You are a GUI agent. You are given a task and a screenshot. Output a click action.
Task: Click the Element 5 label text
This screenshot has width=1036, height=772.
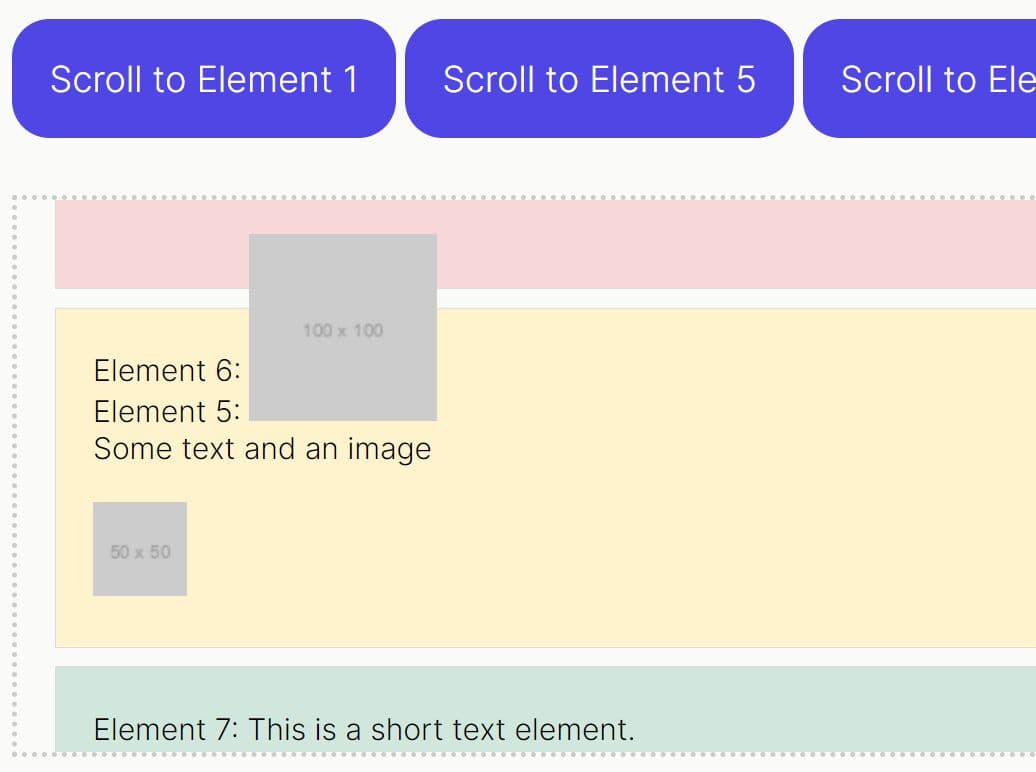167,411
